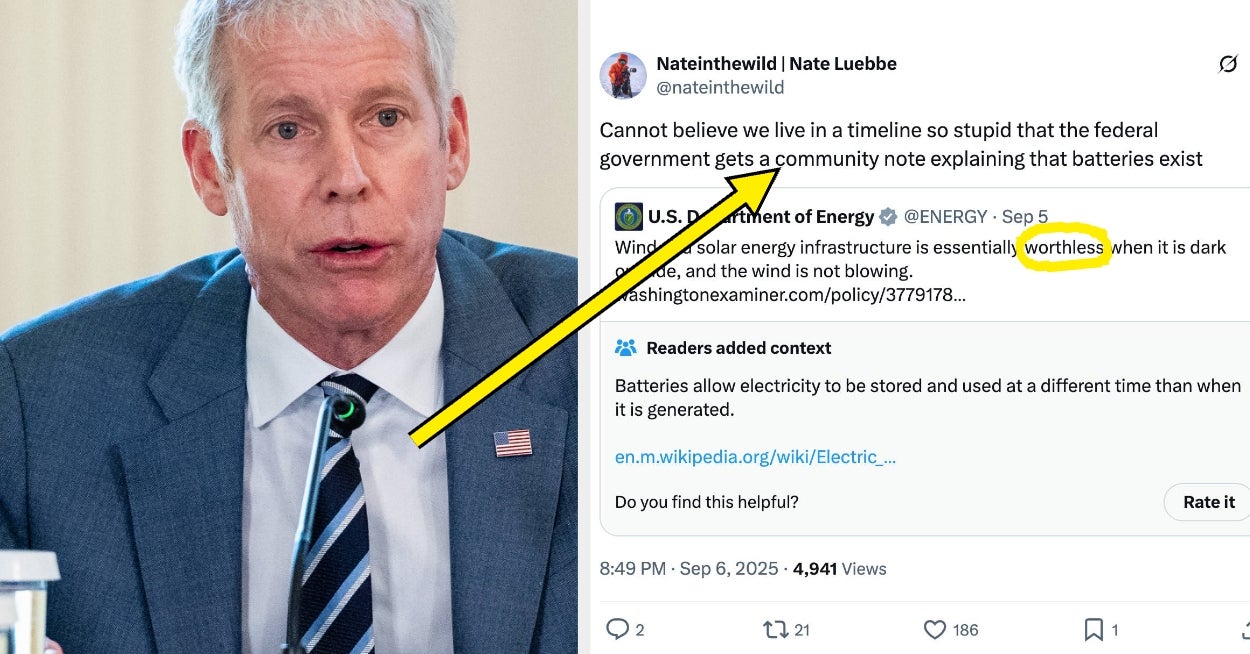Click the 8:49 PM Sep 6, 2025 timestamp
Screen dimensions: 1250x654
point(689,568)
